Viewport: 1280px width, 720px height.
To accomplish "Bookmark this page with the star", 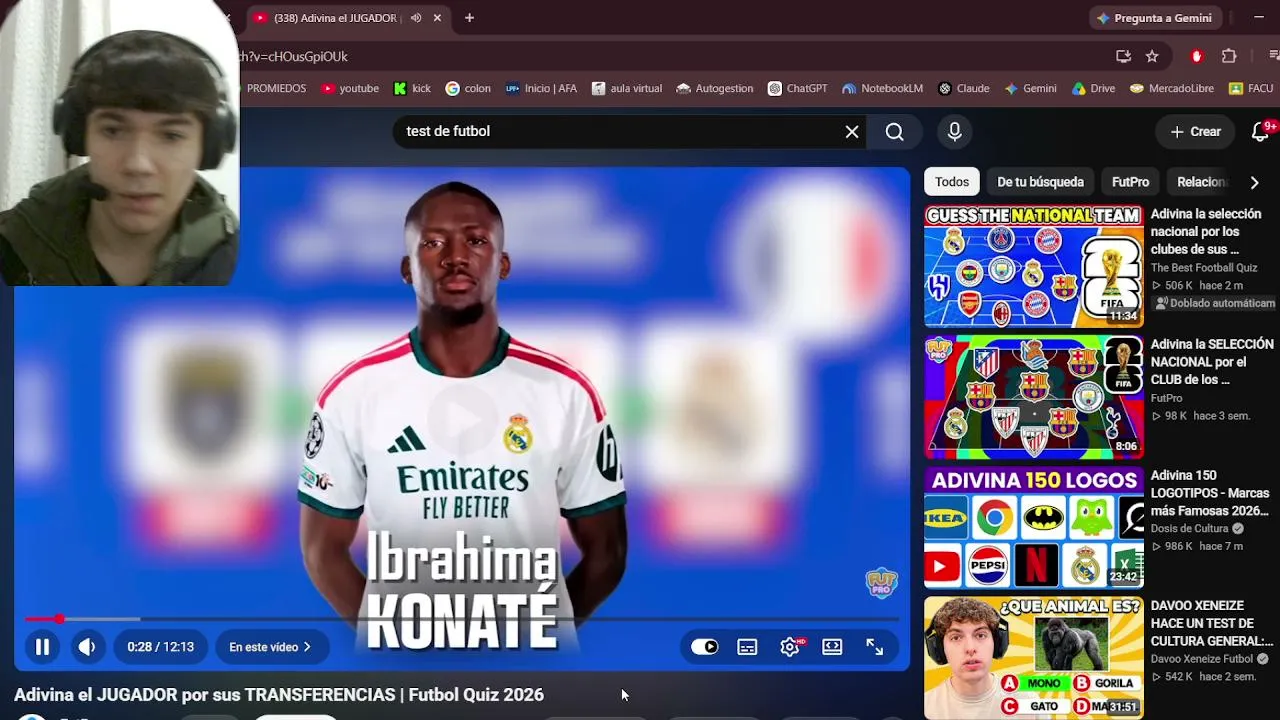I will [x=1152, y=57].
